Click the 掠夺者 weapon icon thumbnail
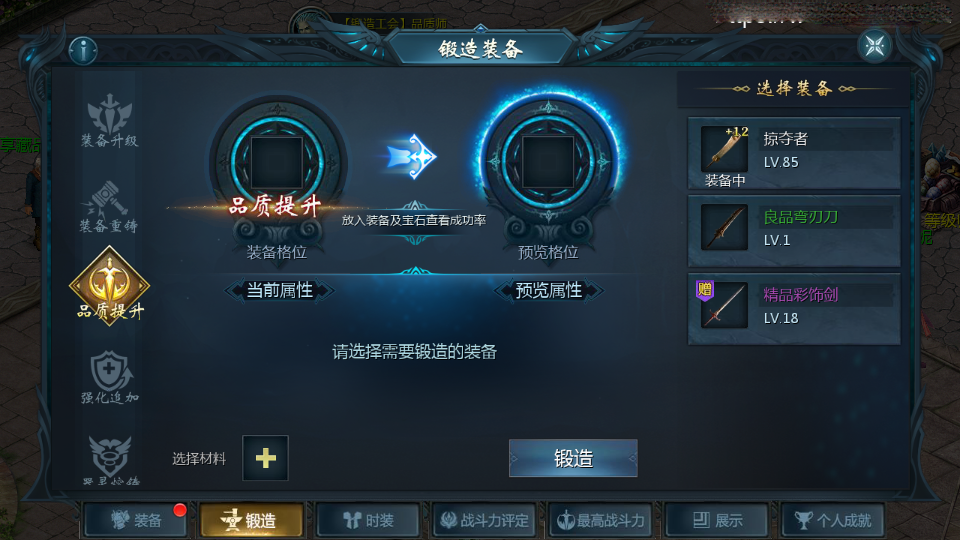The width and height of the screenshot is (960, 540). [x=724, y=148]
